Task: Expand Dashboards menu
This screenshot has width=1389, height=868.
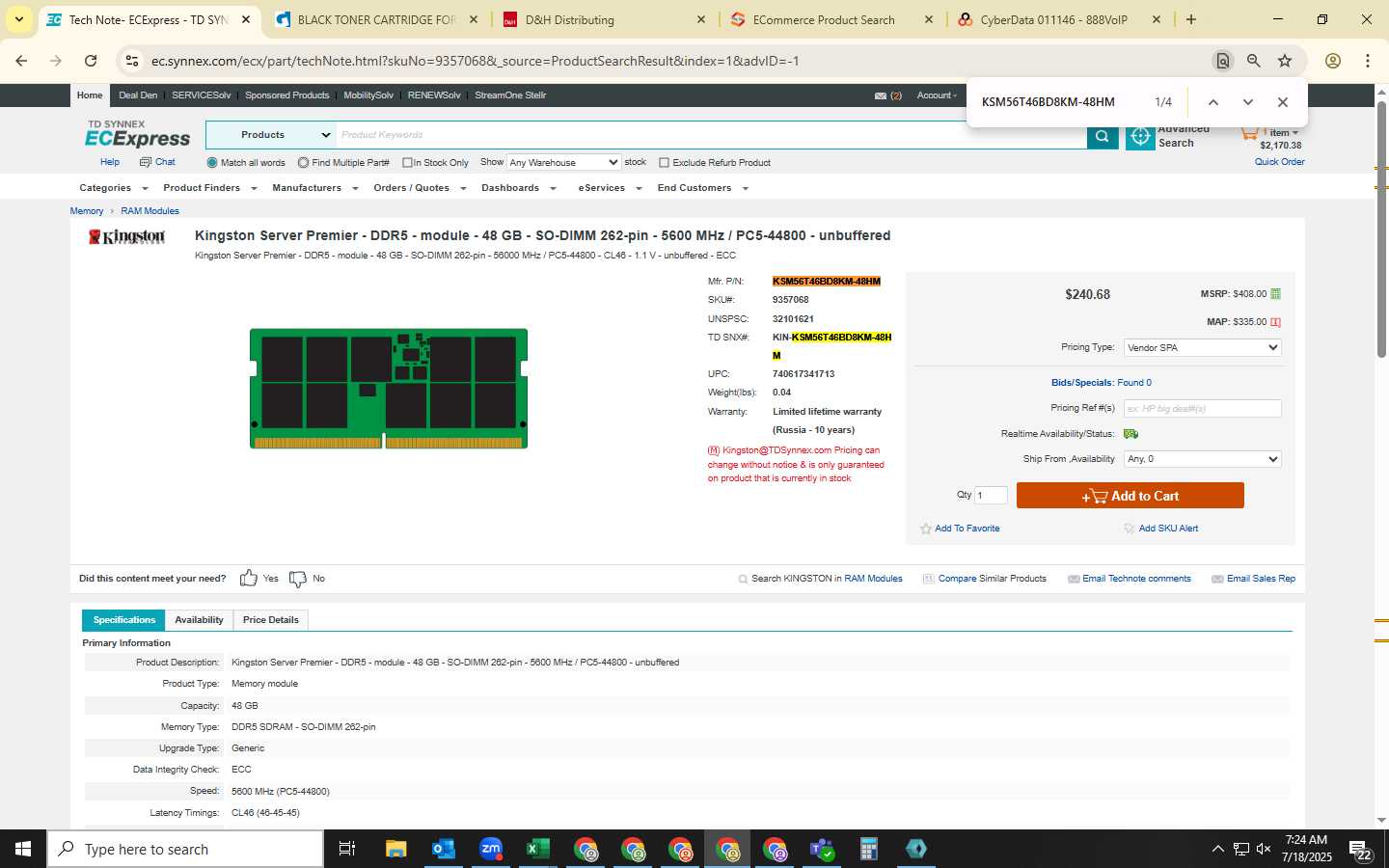Action: point(519,188)
